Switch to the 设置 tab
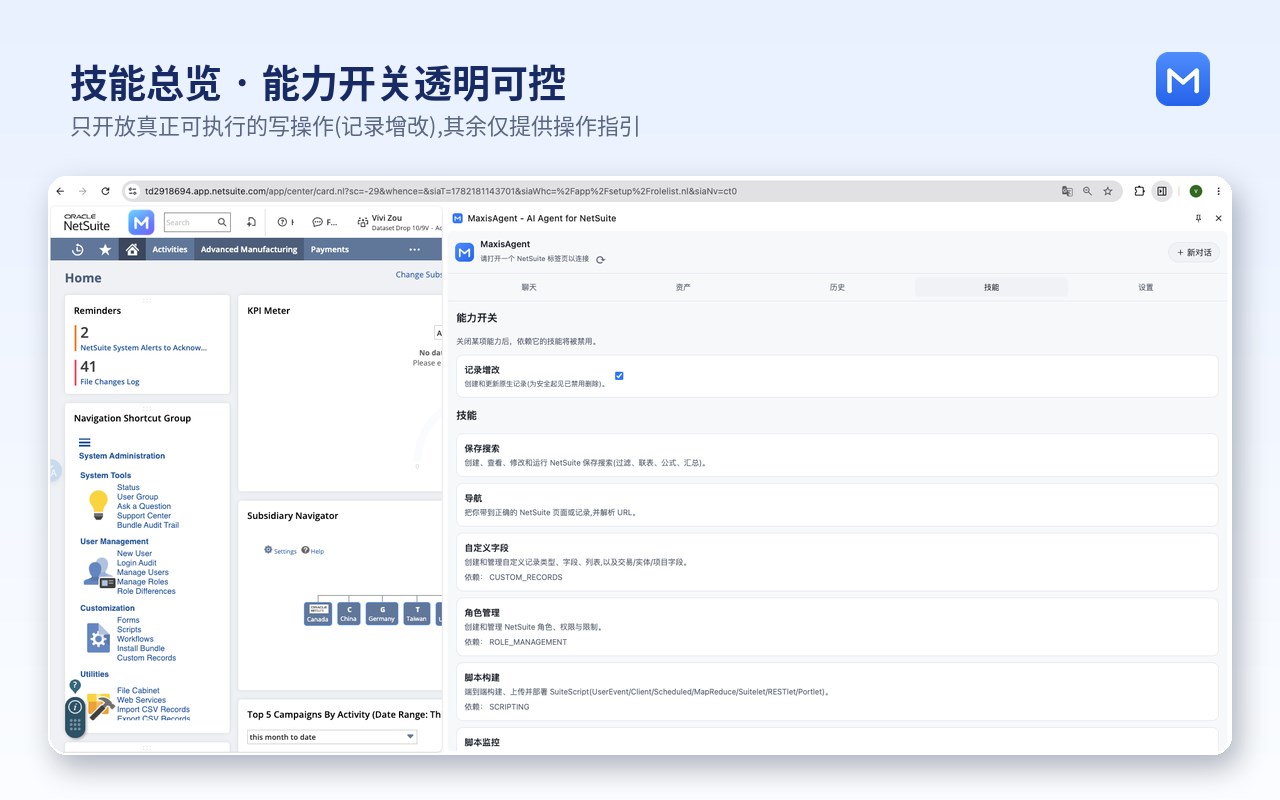 pyautogui.click(x=1146, y=287)
